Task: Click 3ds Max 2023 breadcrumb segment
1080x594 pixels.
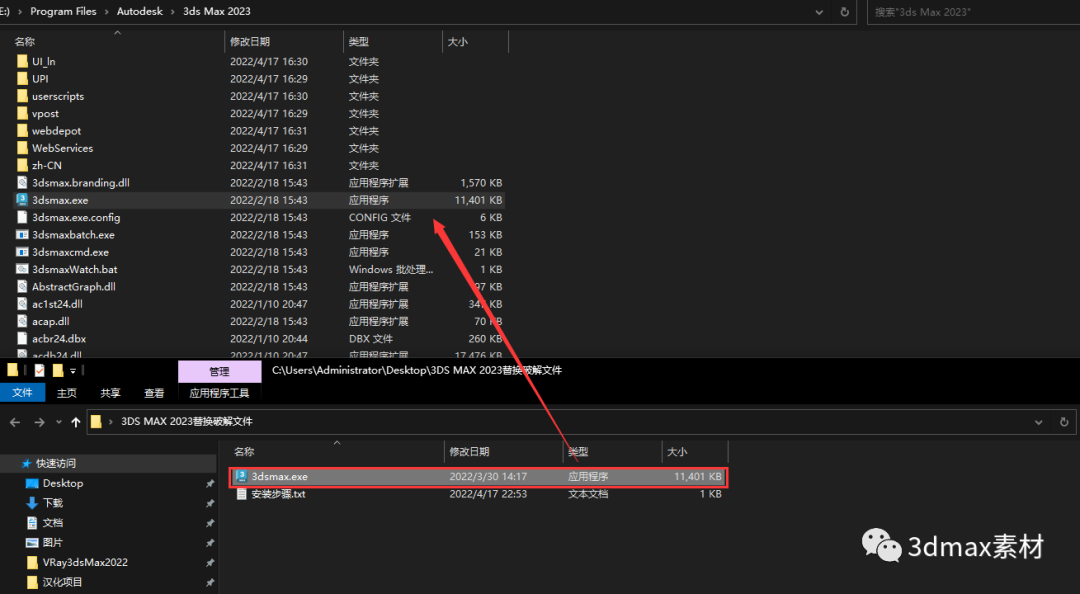Action: click(x=217, y=11)
